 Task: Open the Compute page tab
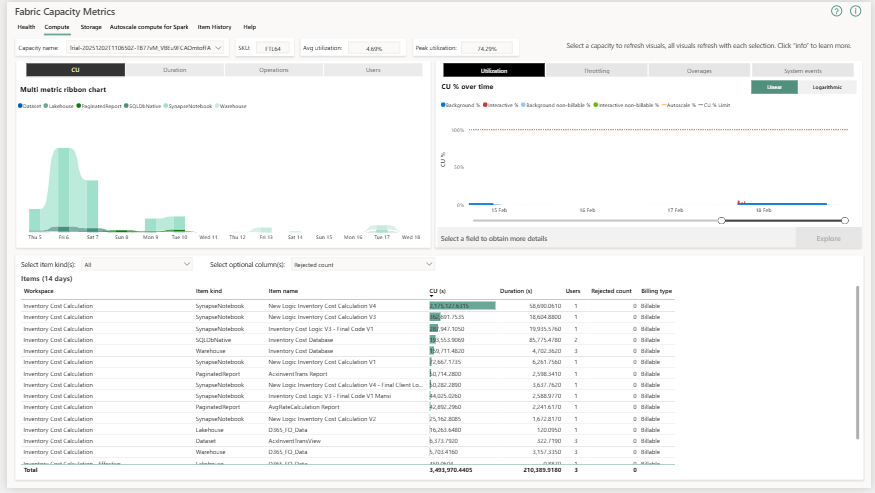57,27
